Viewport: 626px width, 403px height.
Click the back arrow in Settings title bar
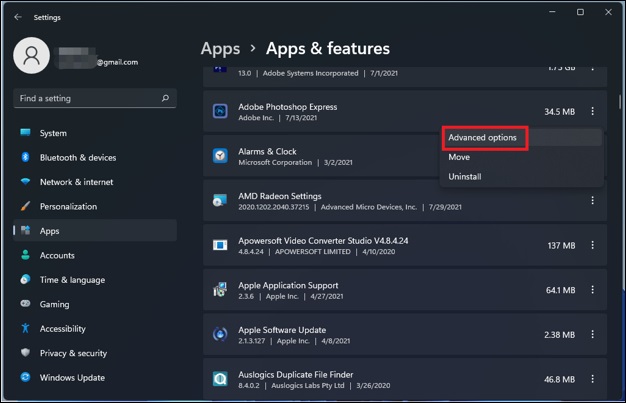pos(18,17)
